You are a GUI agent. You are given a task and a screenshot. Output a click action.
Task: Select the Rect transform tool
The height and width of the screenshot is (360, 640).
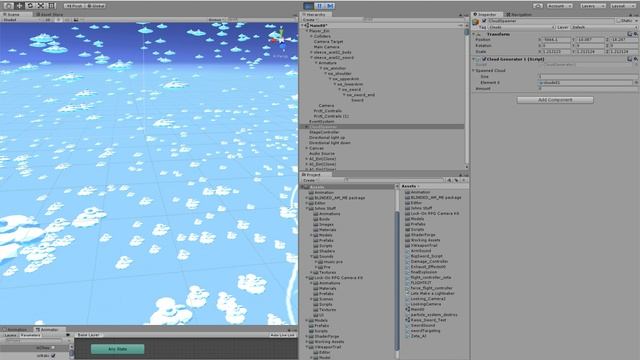point(51,6)
